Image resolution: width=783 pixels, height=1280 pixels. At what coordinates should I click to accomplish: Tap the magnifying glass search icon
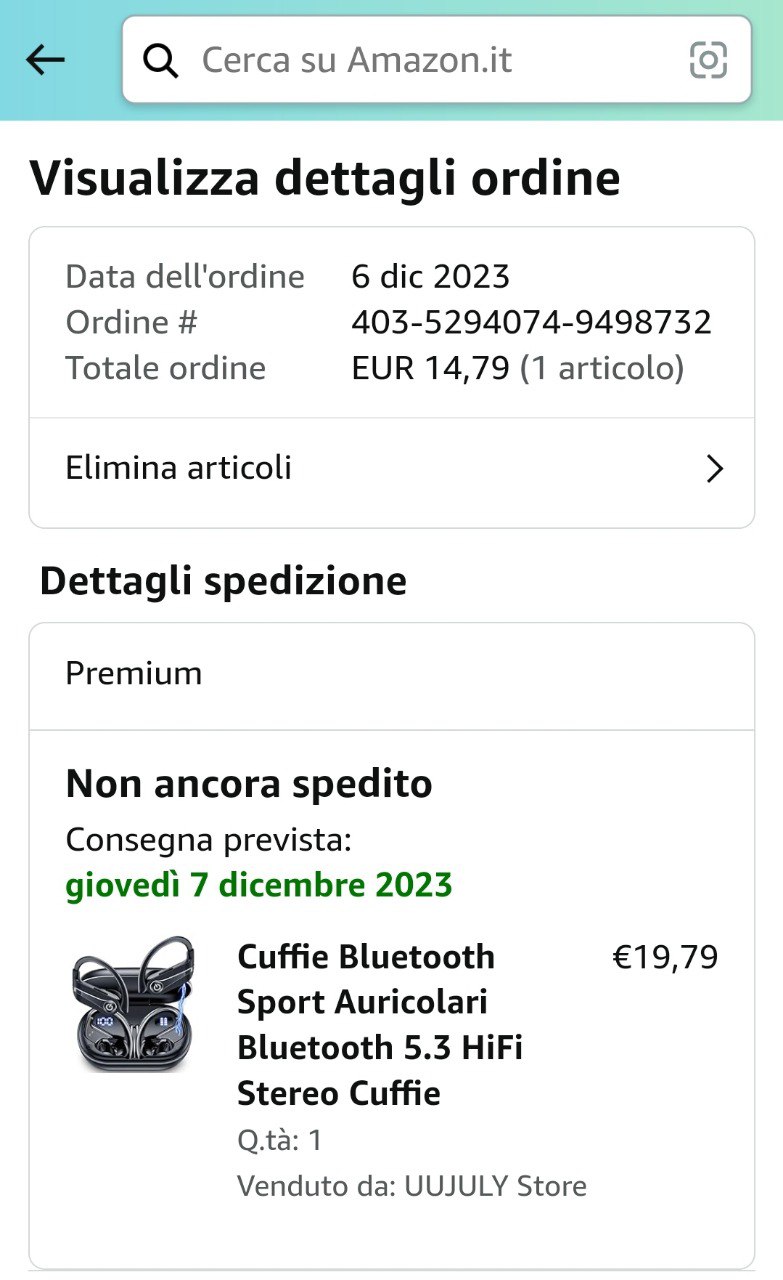tap(160, 60)
